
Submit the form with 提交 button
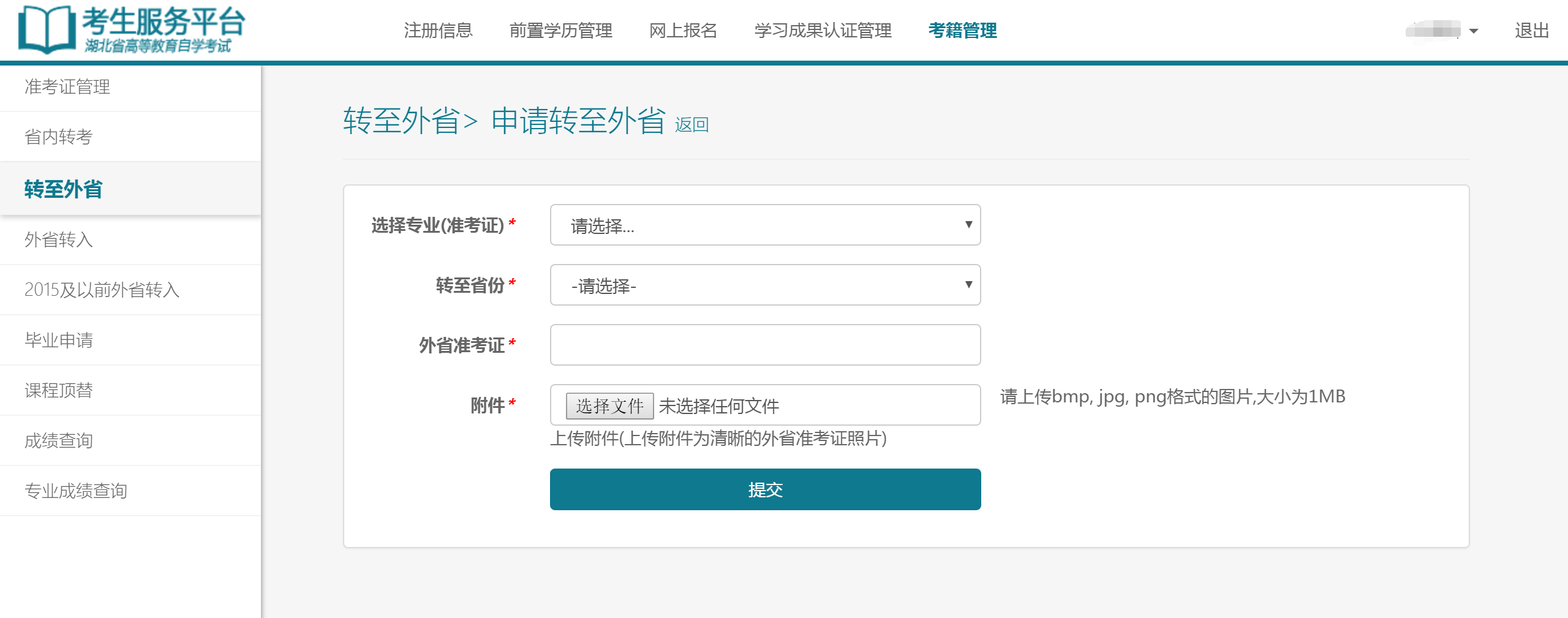764,490
